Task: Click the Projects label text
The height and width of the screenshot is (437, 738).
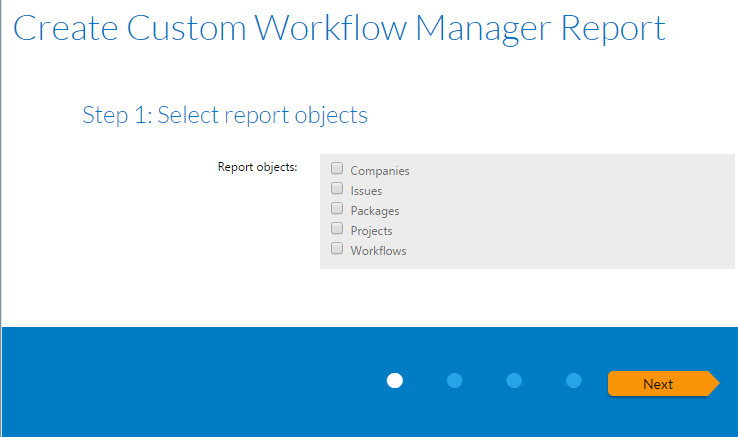Action: coord(371,231)
